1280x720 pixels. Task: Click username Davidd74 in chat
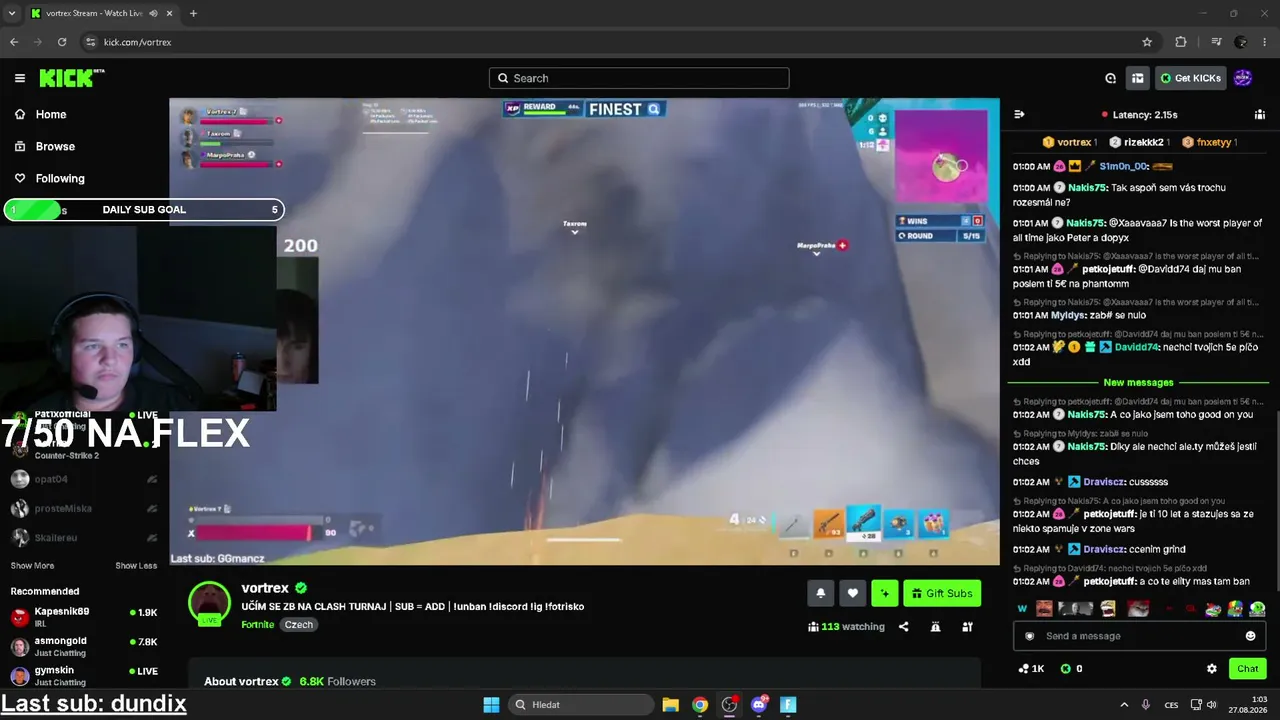(1136, 347)
